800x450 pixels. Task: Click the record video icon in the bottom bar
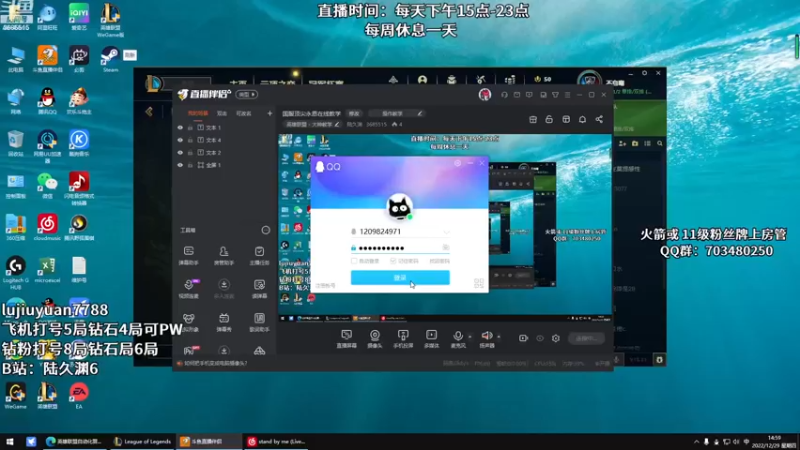[523, 338]
